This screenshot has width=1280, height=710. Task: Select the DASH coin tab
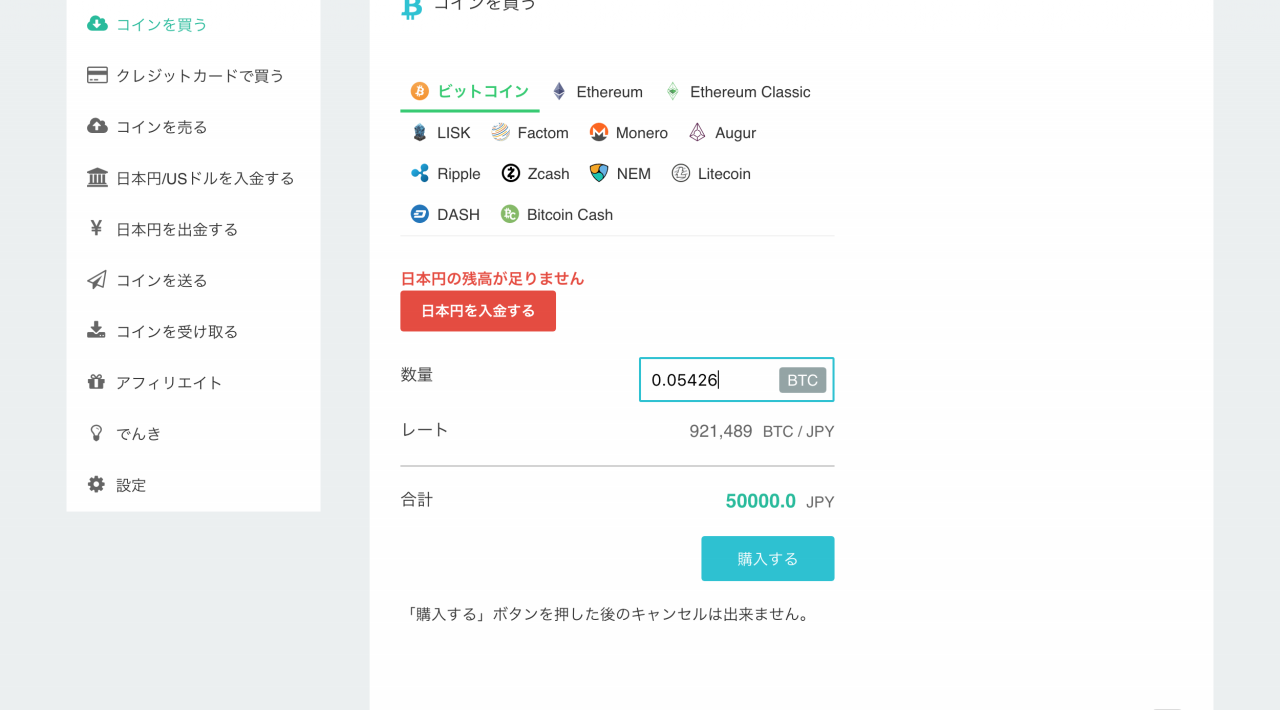(445, 215)
